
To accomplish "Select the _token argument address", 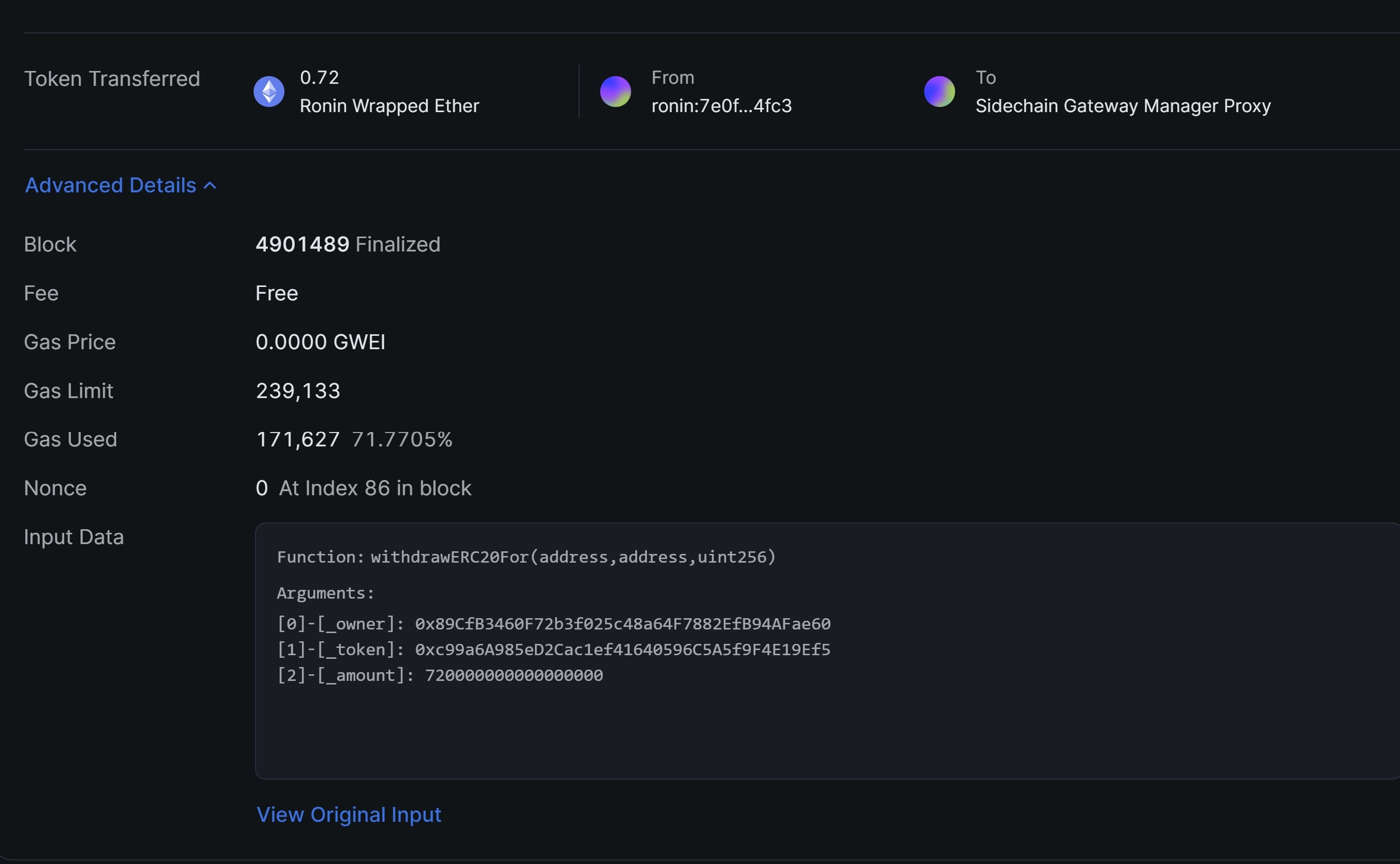I will [622, 650].
